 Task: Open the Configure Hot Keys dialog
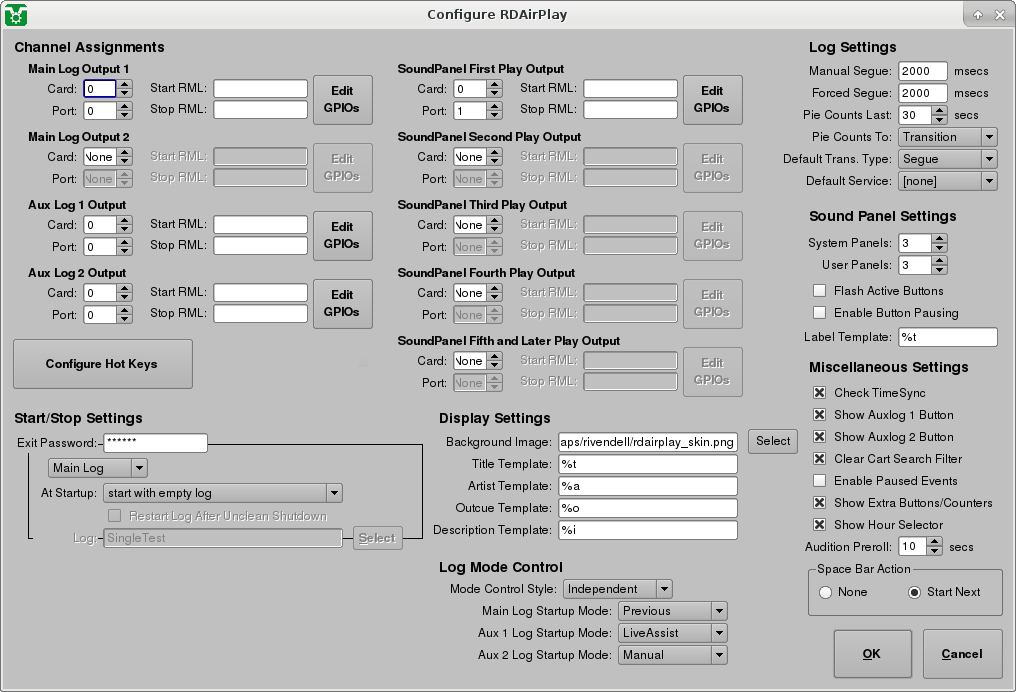tap(102, 363)
